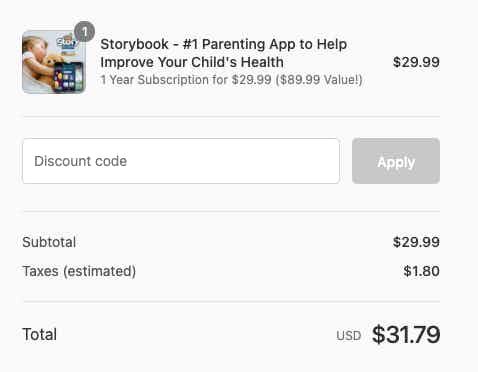Click the quantity badge on product image
This screenshot has width=478, height=372.
(x=84, y=32)
